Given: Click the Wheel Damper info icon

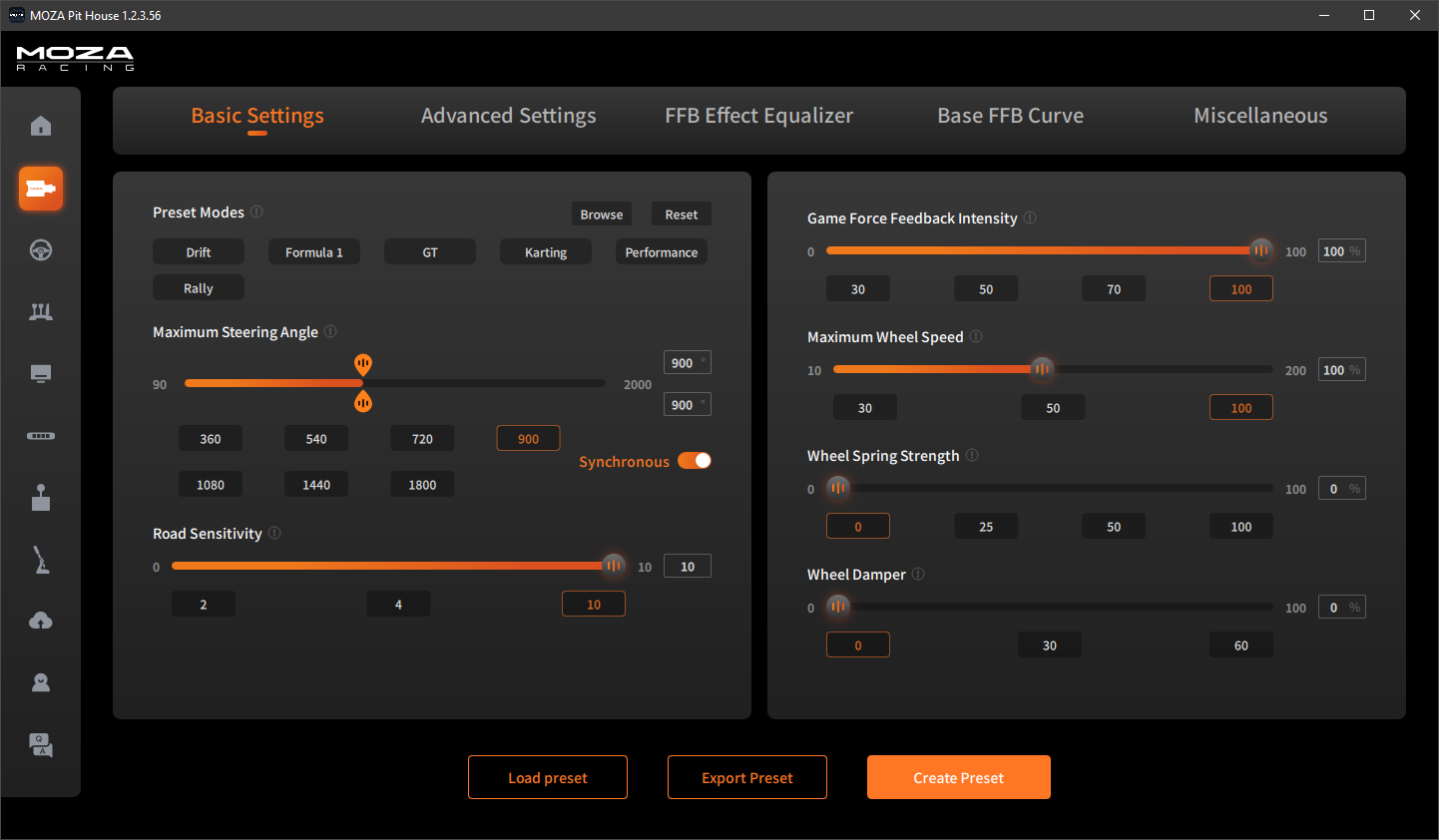Looking at the screenshot, I should pyautogui.click(x=918, y=574).
